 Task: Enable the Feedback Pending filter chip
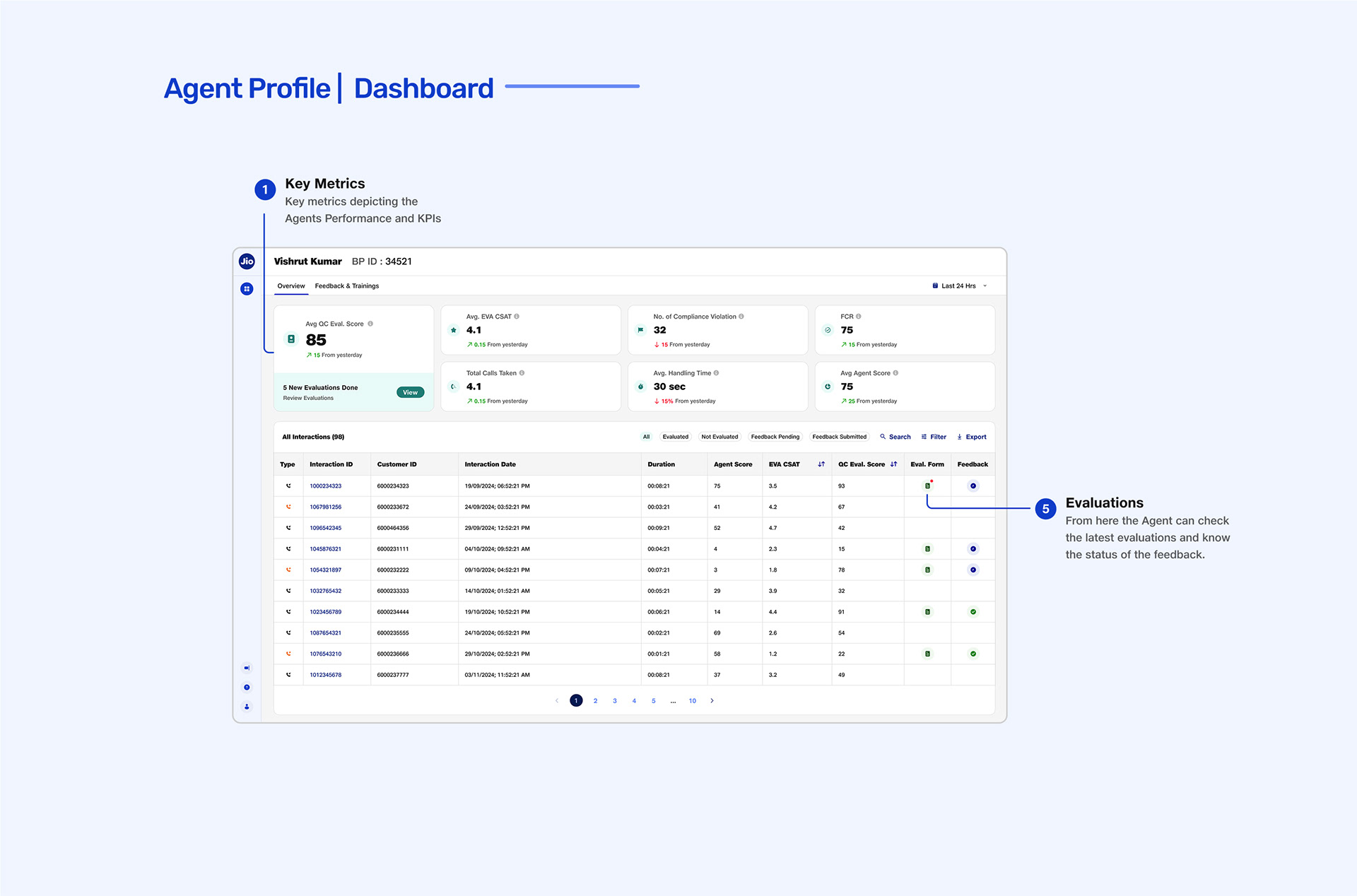click(x=775, y=437)
